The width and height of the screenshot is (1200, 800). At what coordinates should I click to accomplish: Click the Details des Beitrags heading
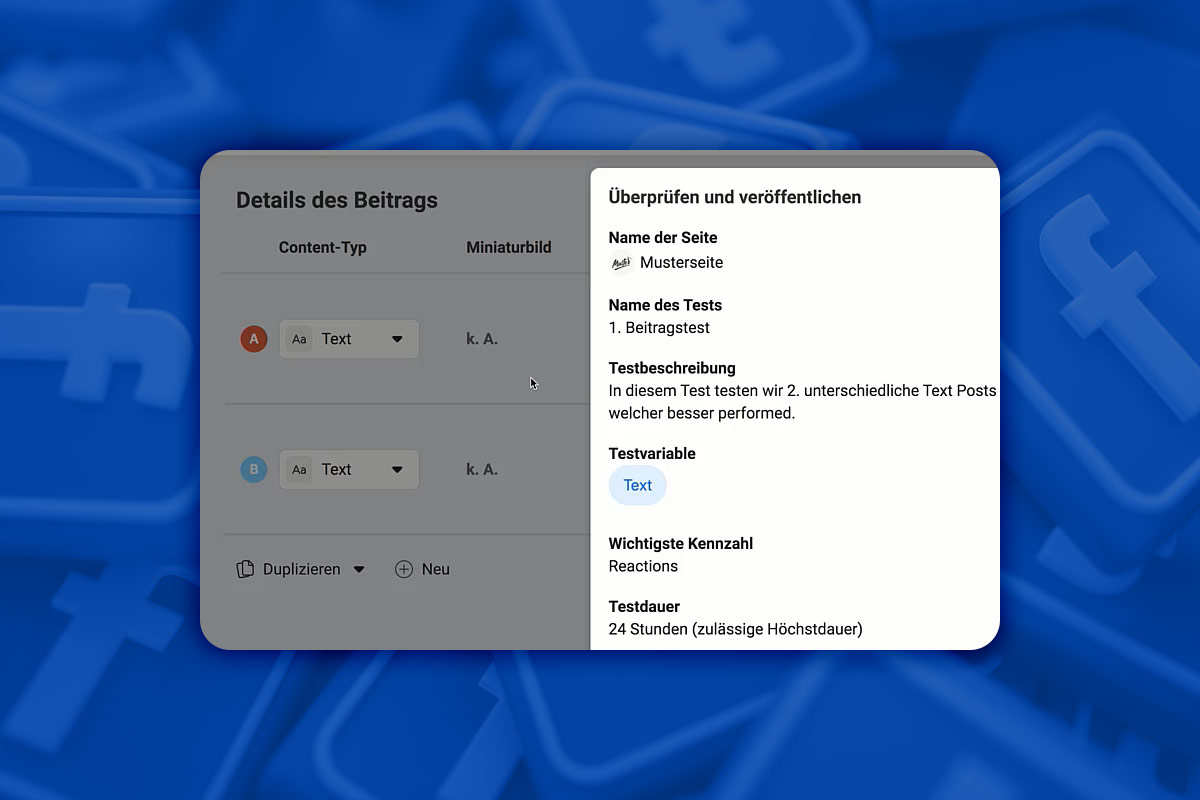(x=337, y=200)
